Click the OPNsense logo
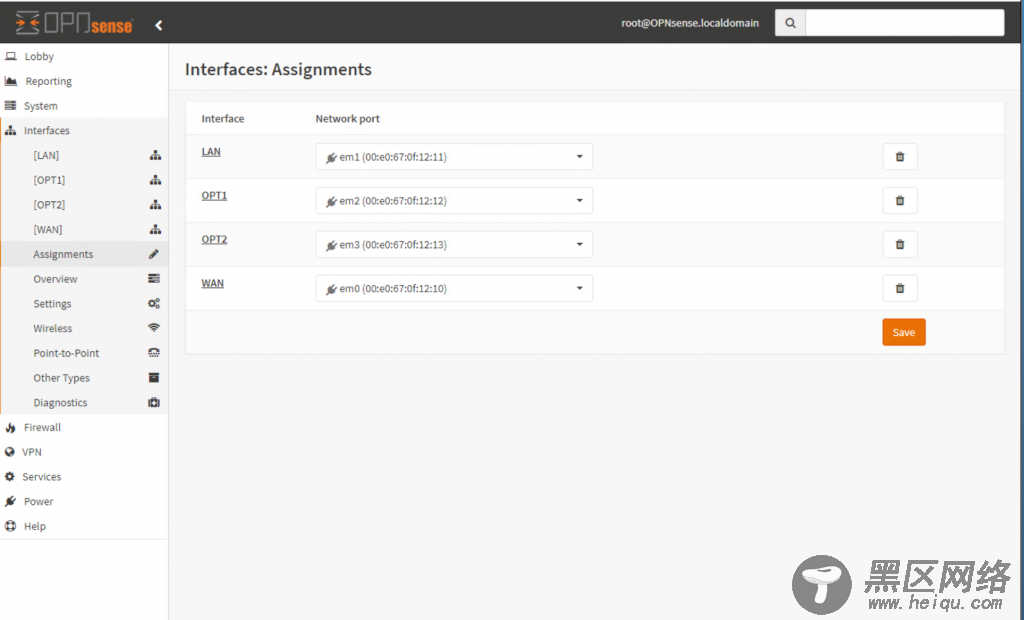Image resolution: width=1024 pixels, height=620 pixels. click(74, 24)
